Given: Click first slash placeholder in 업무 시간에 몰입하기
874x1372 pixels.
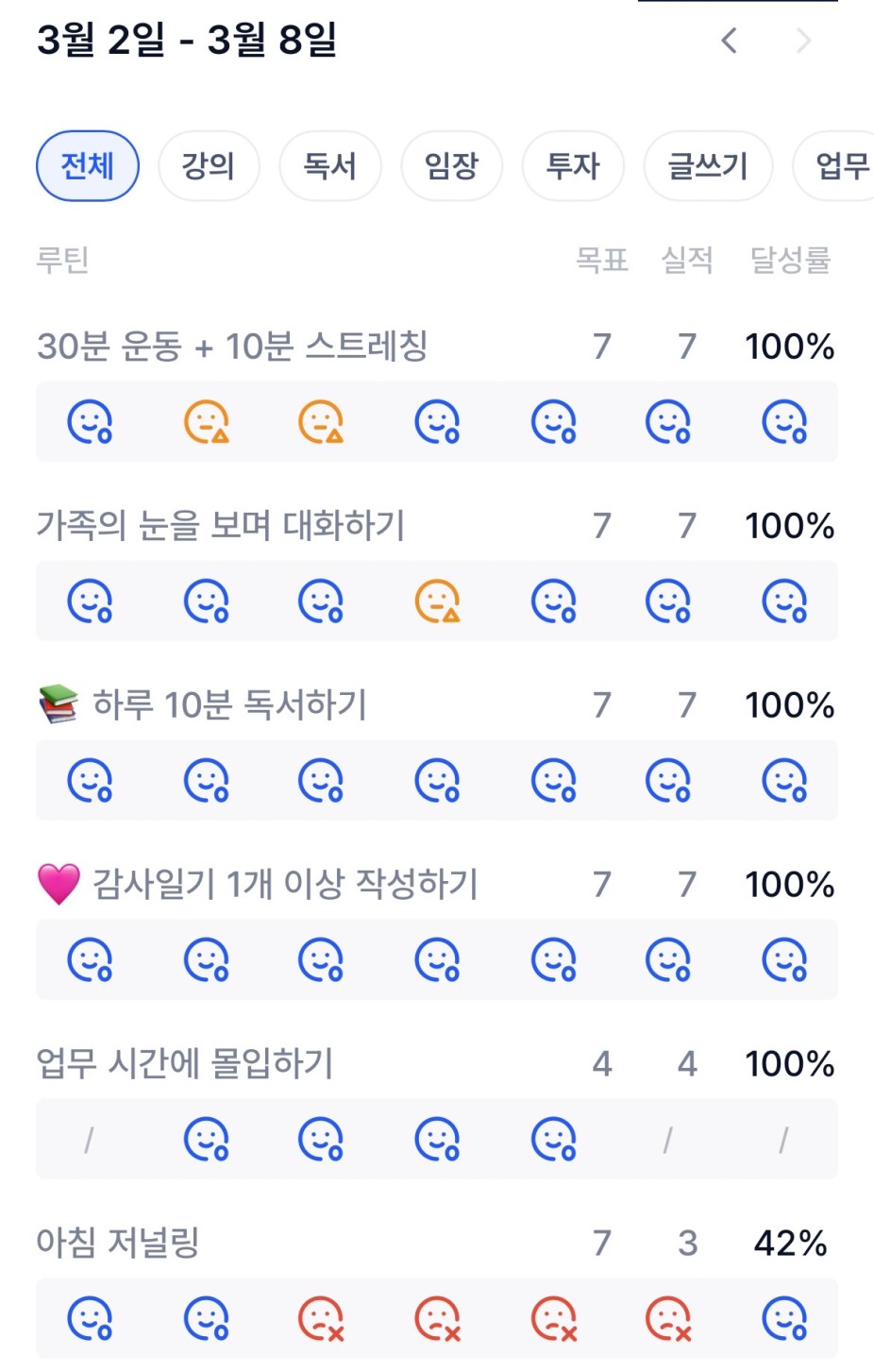Looking at the screenshot, I should point(89,1141).
